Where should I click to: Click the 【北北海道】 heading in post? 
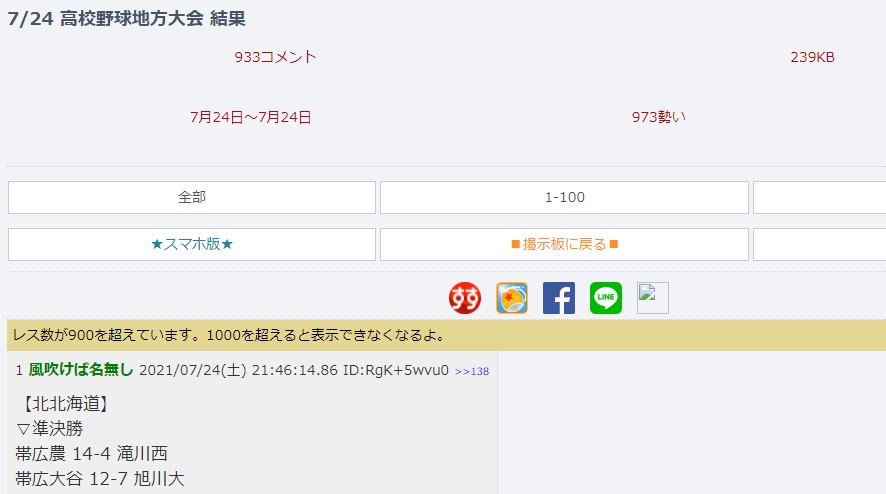click(x=64, y=404)
